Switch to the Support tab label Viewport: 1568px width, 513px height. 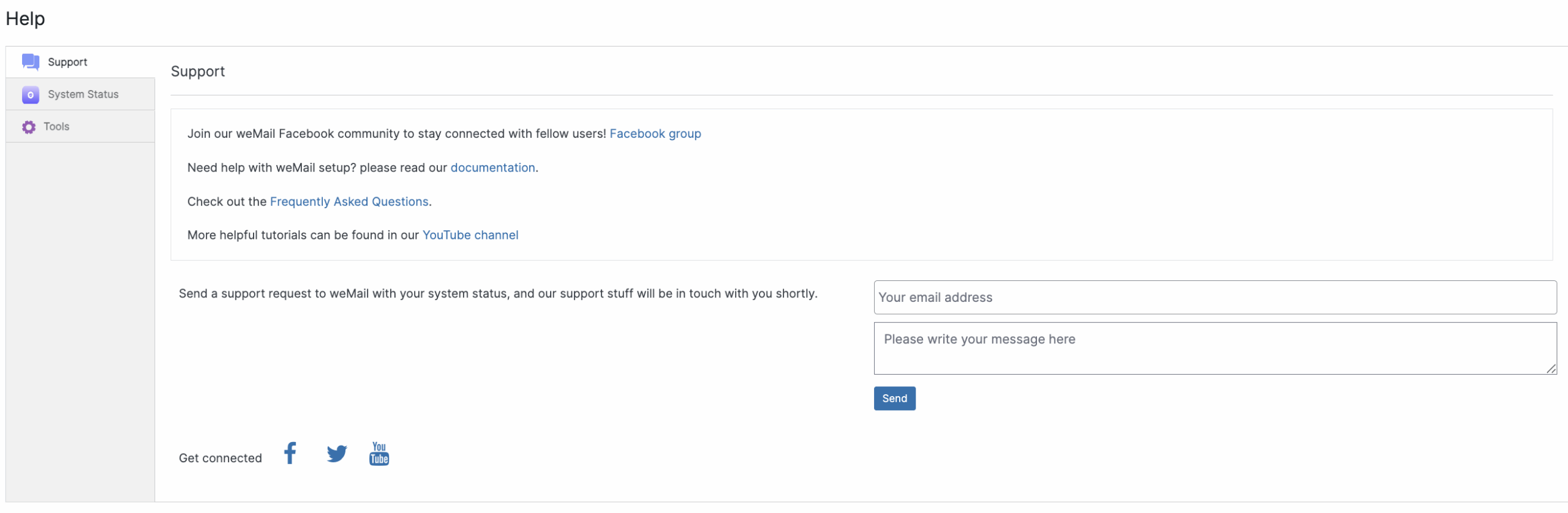click(x=67, y=62)
